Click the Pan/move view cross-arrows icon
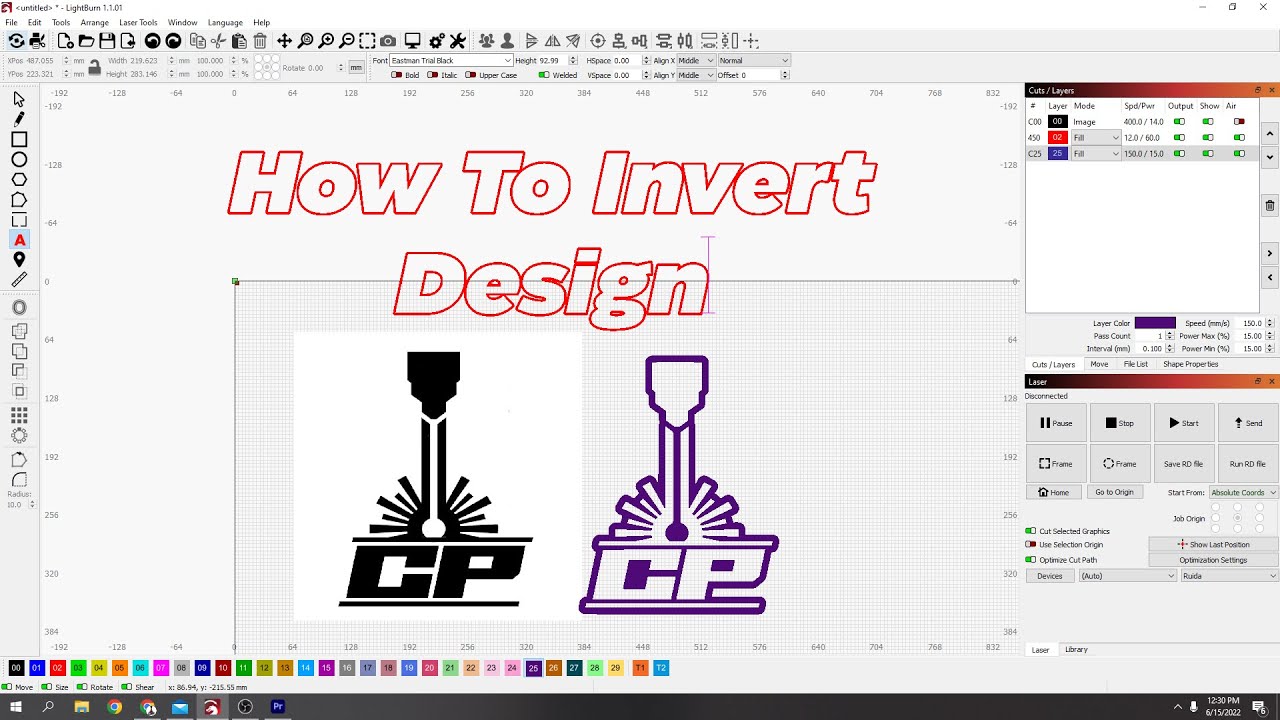This screenshot has width=1280, height=720. [285, 41]
